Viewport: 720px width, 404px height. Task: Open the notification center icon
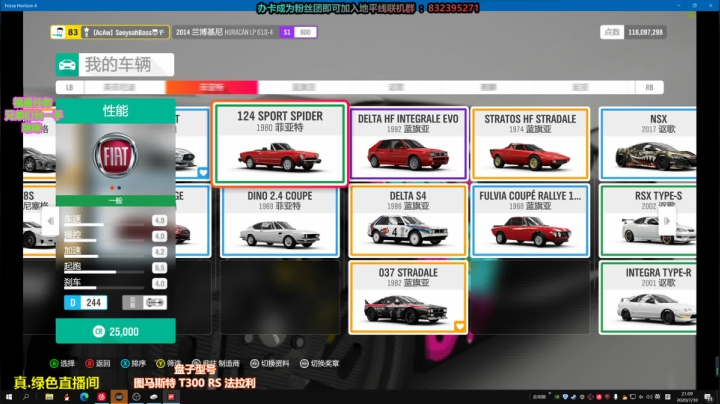coord(709,397)
